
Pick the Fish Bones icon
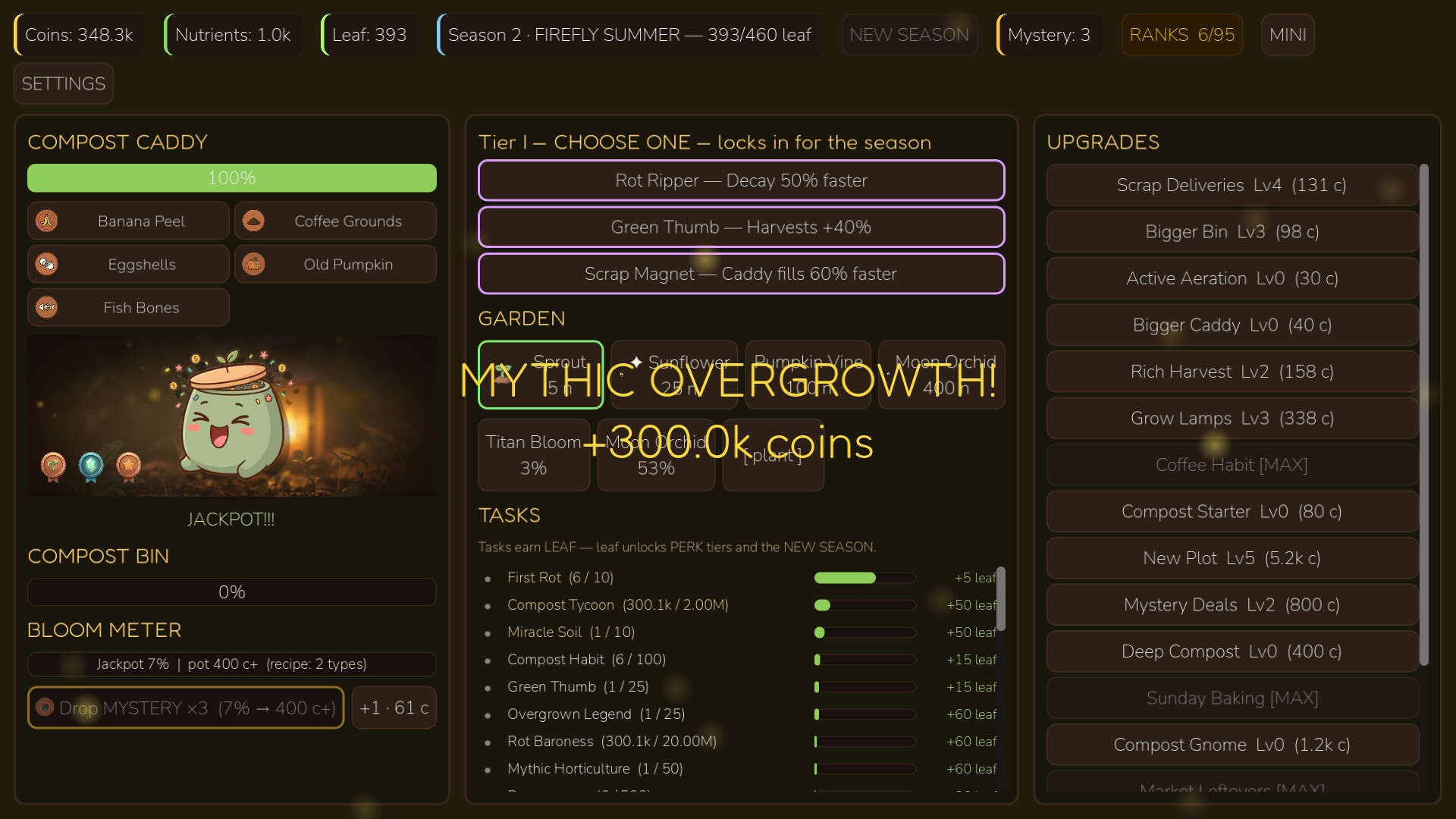47,307
